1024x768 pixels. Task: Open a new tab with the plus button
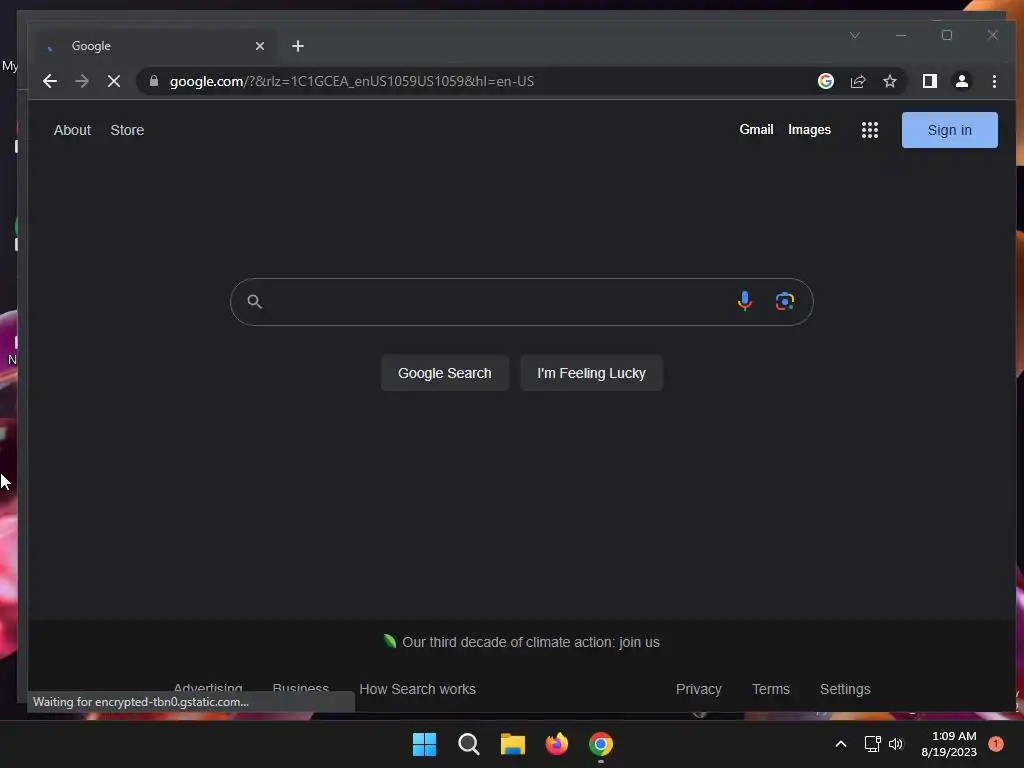[x=298, y=46]
